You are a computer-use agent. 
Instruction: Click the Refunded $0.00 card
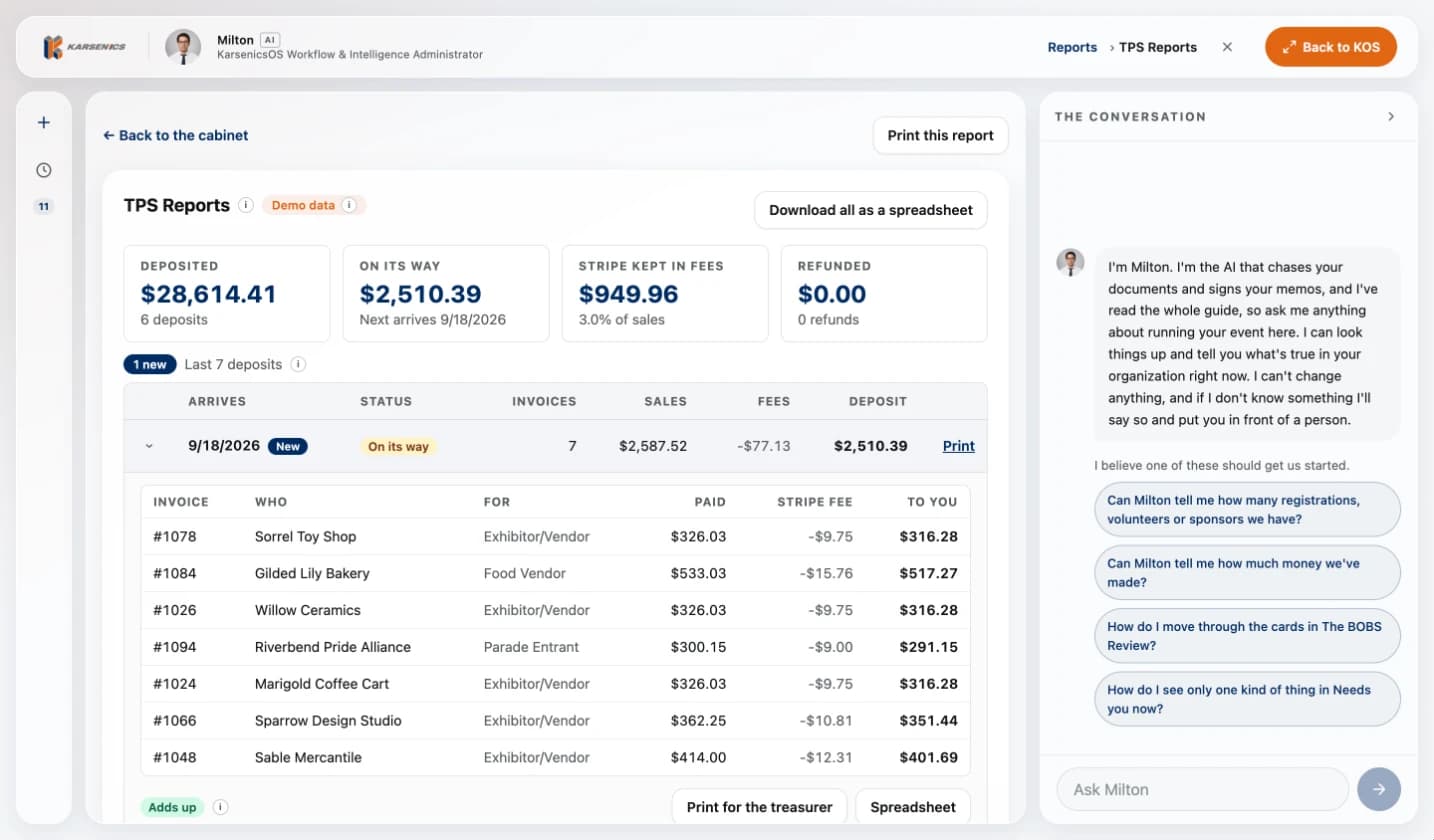884,293
